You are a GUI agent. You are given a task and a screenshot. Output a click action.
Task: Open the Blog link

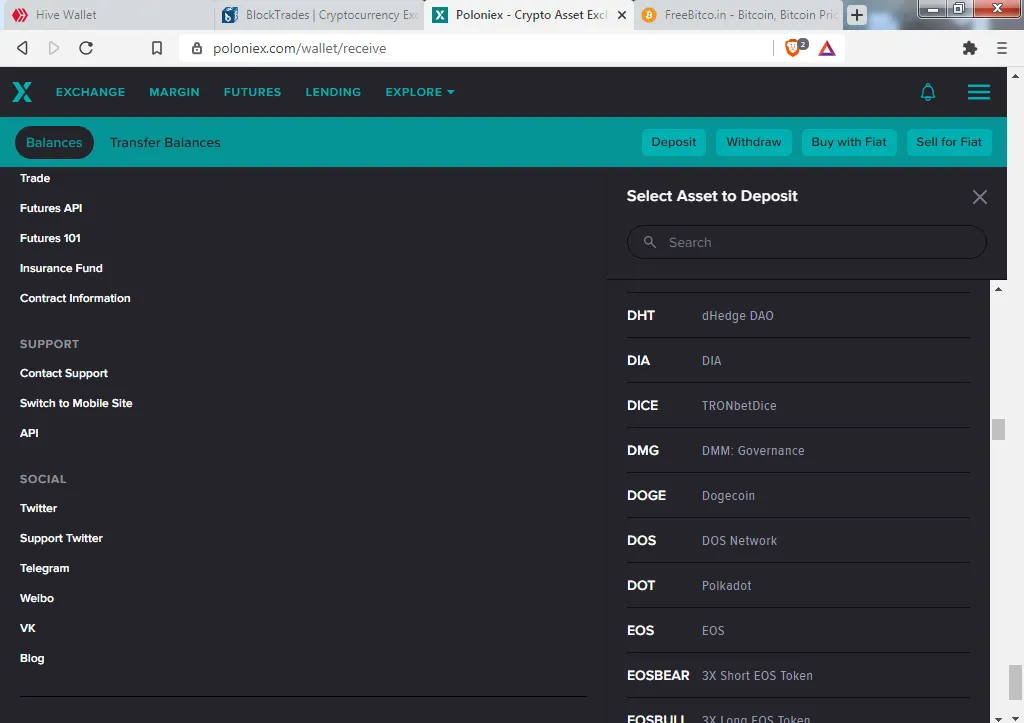click(32, 658)
